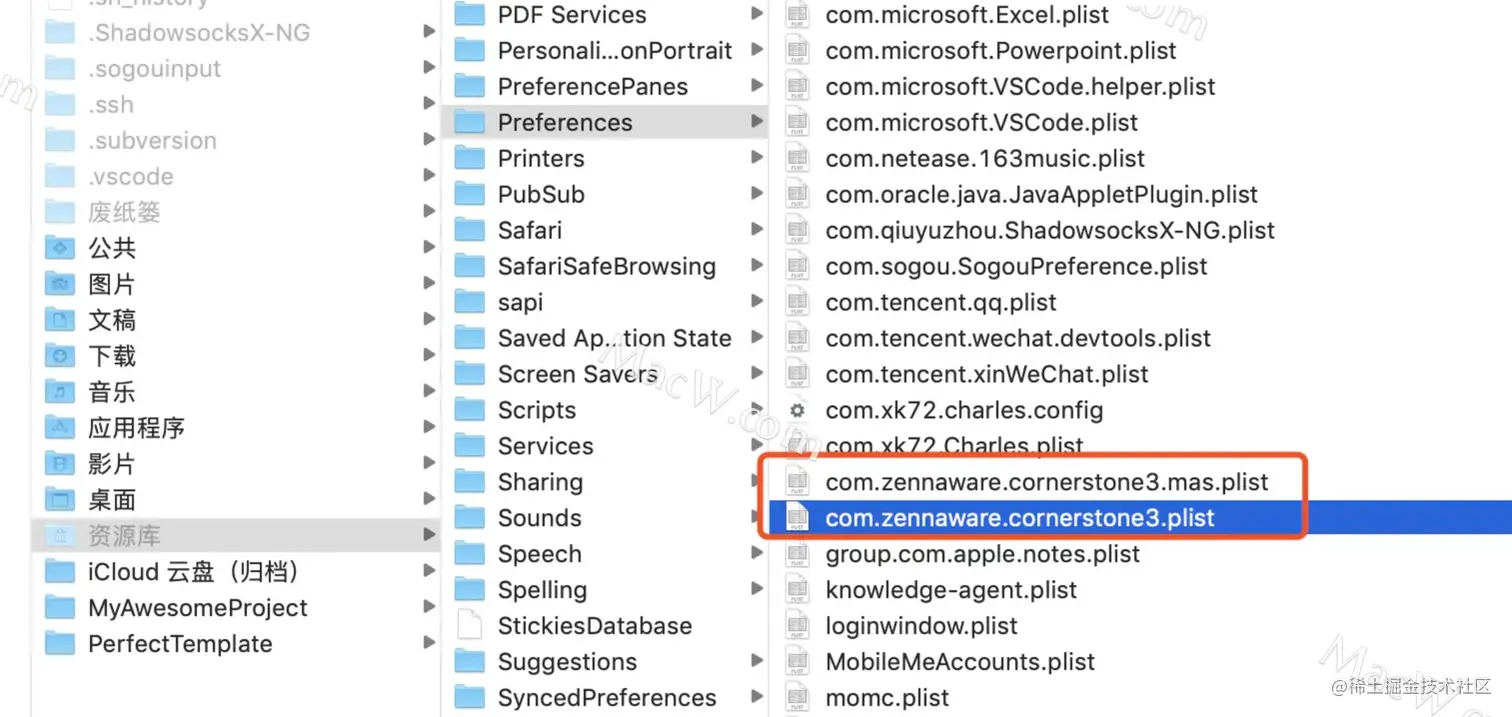Expand the Suggestions folder arrow
The image size is (1512, 717).
pos(757,662)
